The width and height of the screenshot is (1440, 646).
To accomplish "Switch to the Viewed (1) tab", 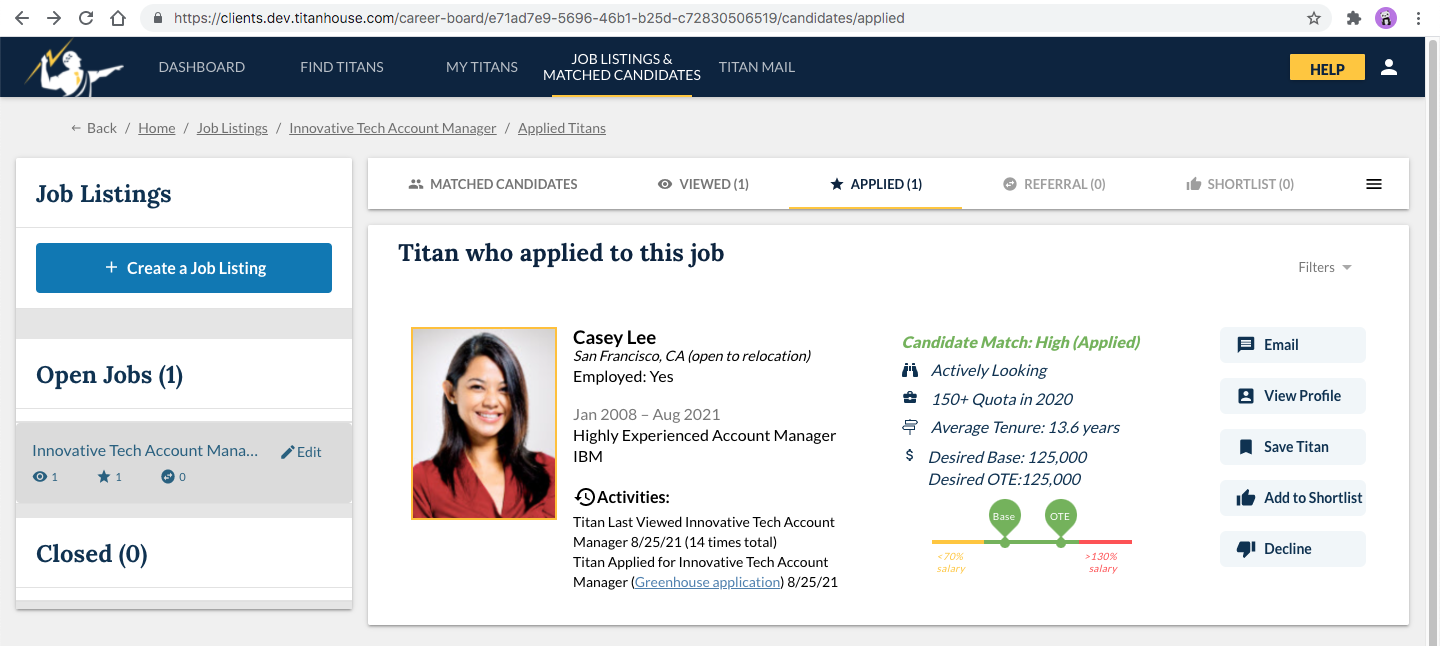I will coord(703,184).
